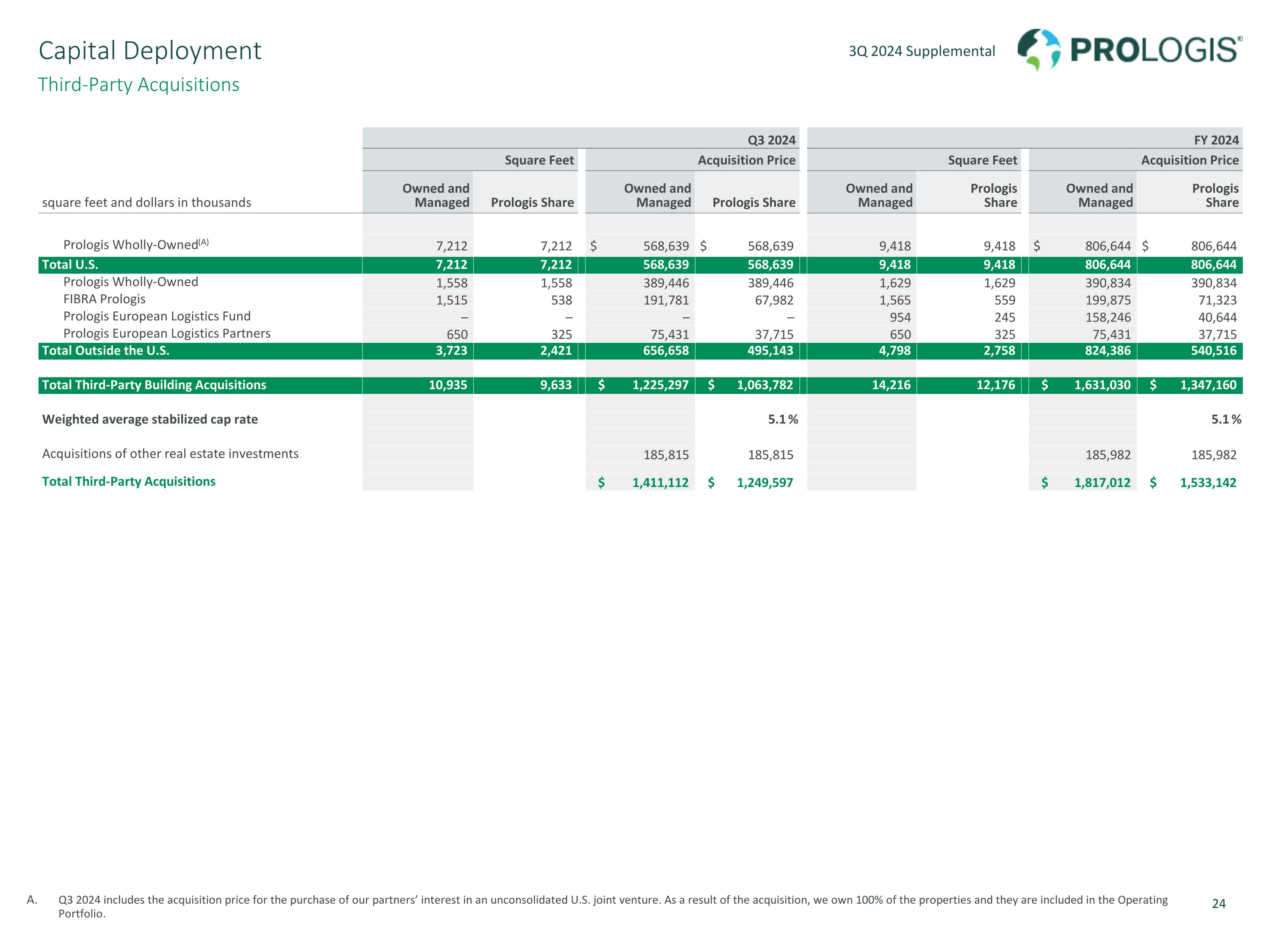Click the Total U.S. green row label

[x=70, y=264]
